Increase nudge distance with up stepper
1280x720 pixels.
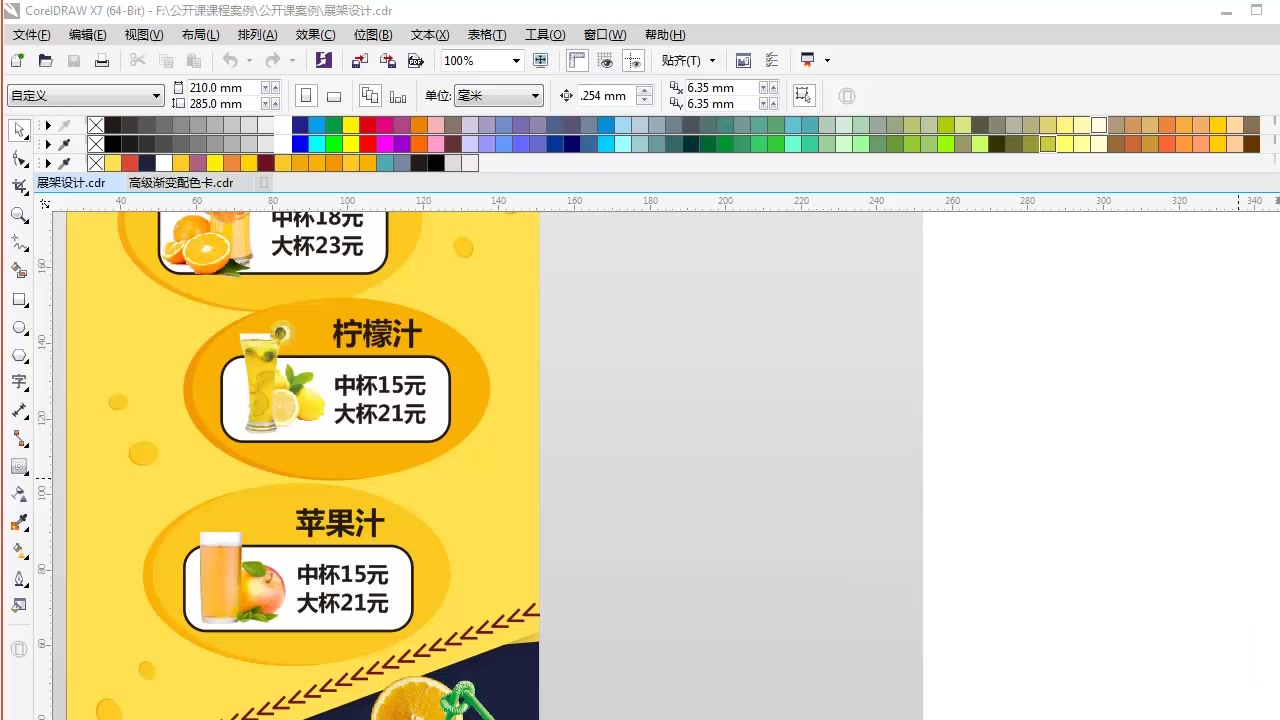coord(645,91)
